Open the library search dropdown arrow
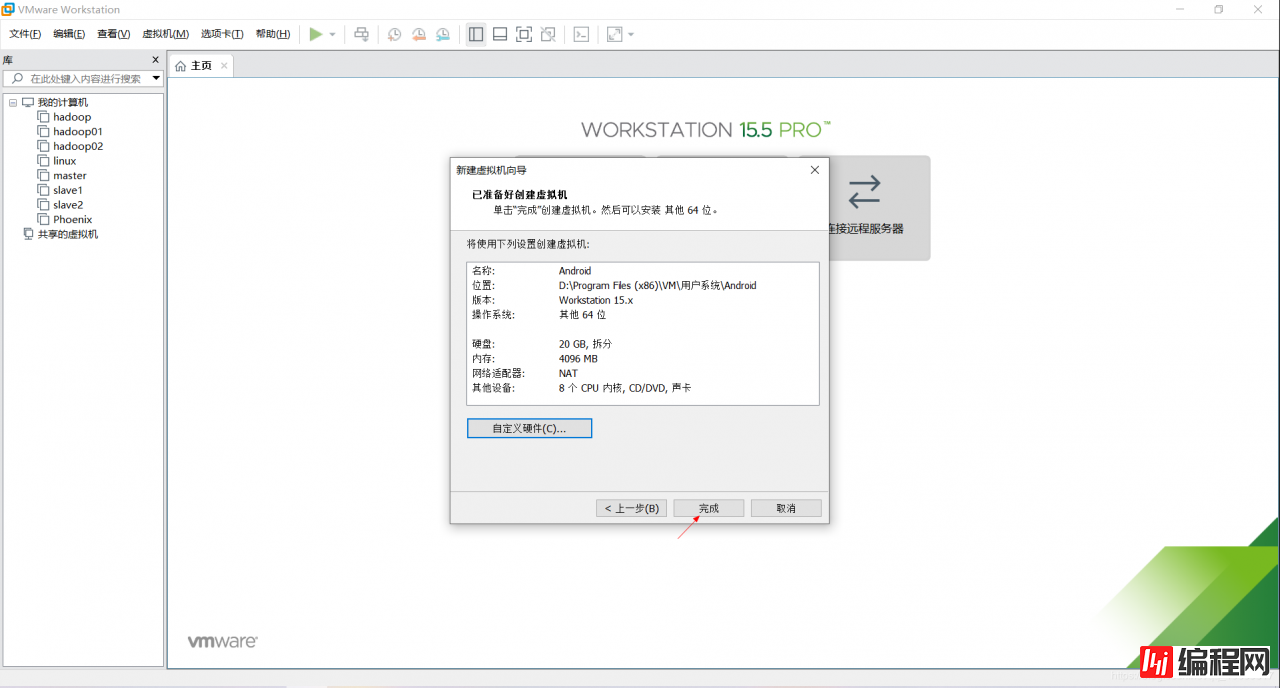 pyautogui.click(x=157, y=78)
